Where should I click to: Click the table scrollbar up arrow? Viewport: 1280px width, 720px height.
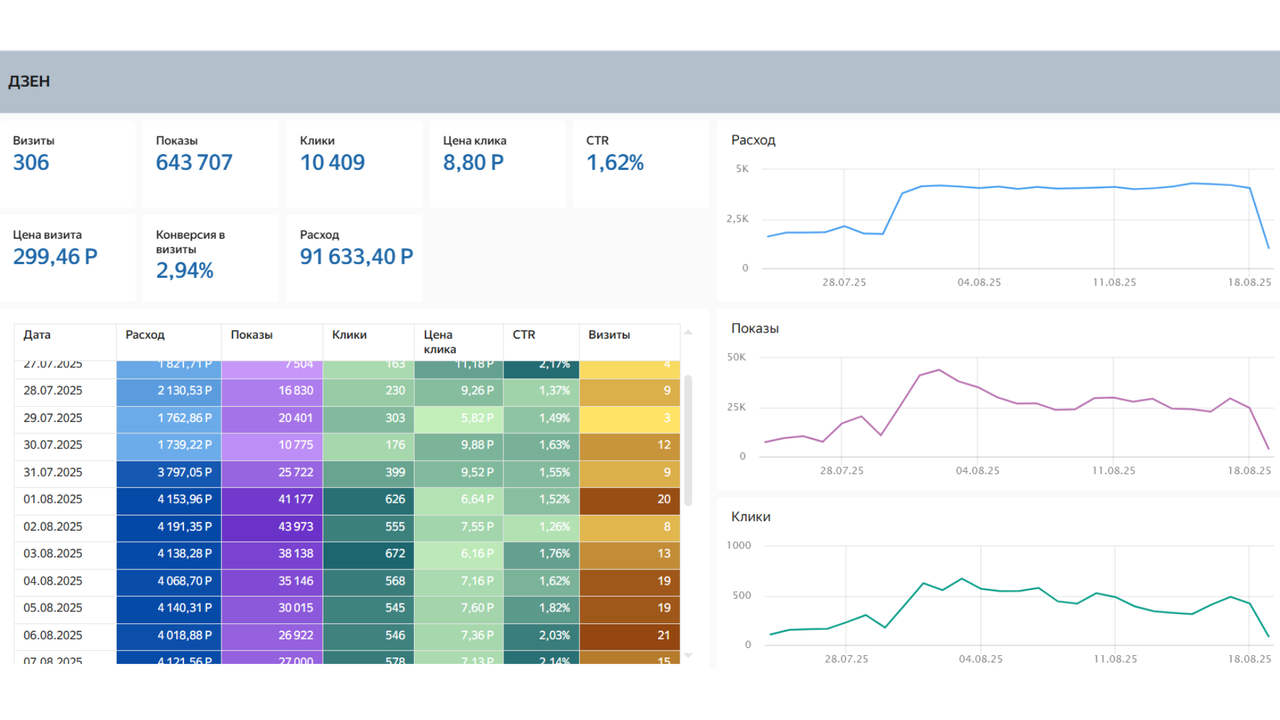coord(688,333)
